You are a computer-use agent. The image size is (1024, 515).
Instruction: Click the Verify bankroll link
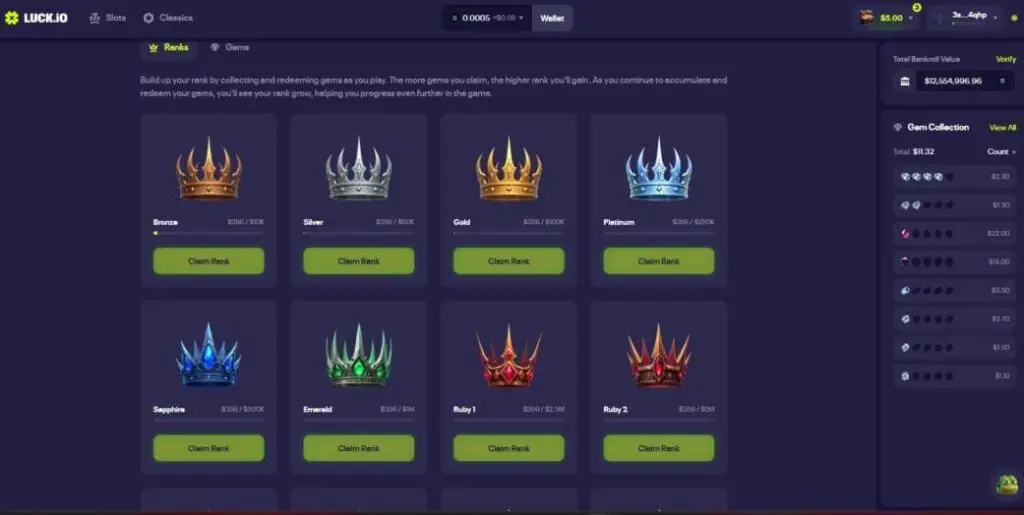click(1005, 59)
